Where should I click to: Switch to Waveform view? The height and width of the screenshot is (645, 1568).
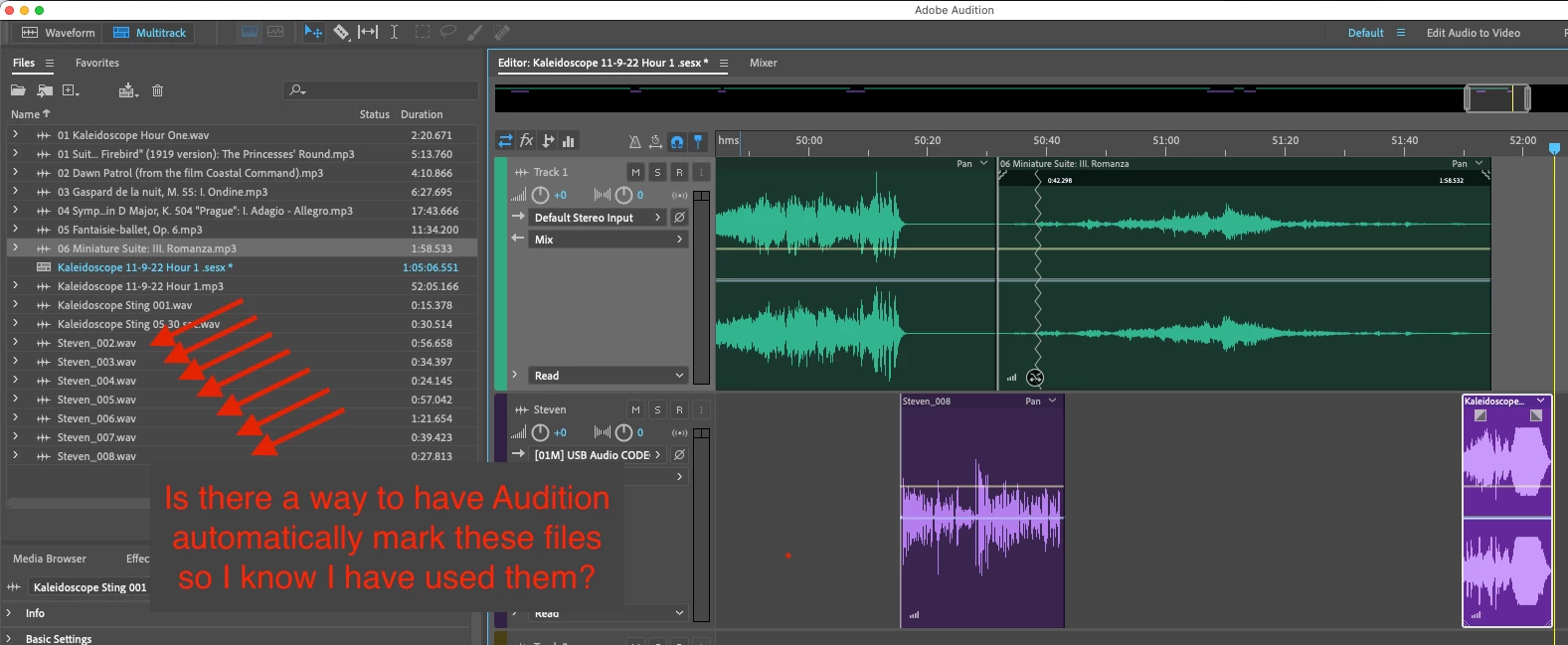click(x=59, y=33)
